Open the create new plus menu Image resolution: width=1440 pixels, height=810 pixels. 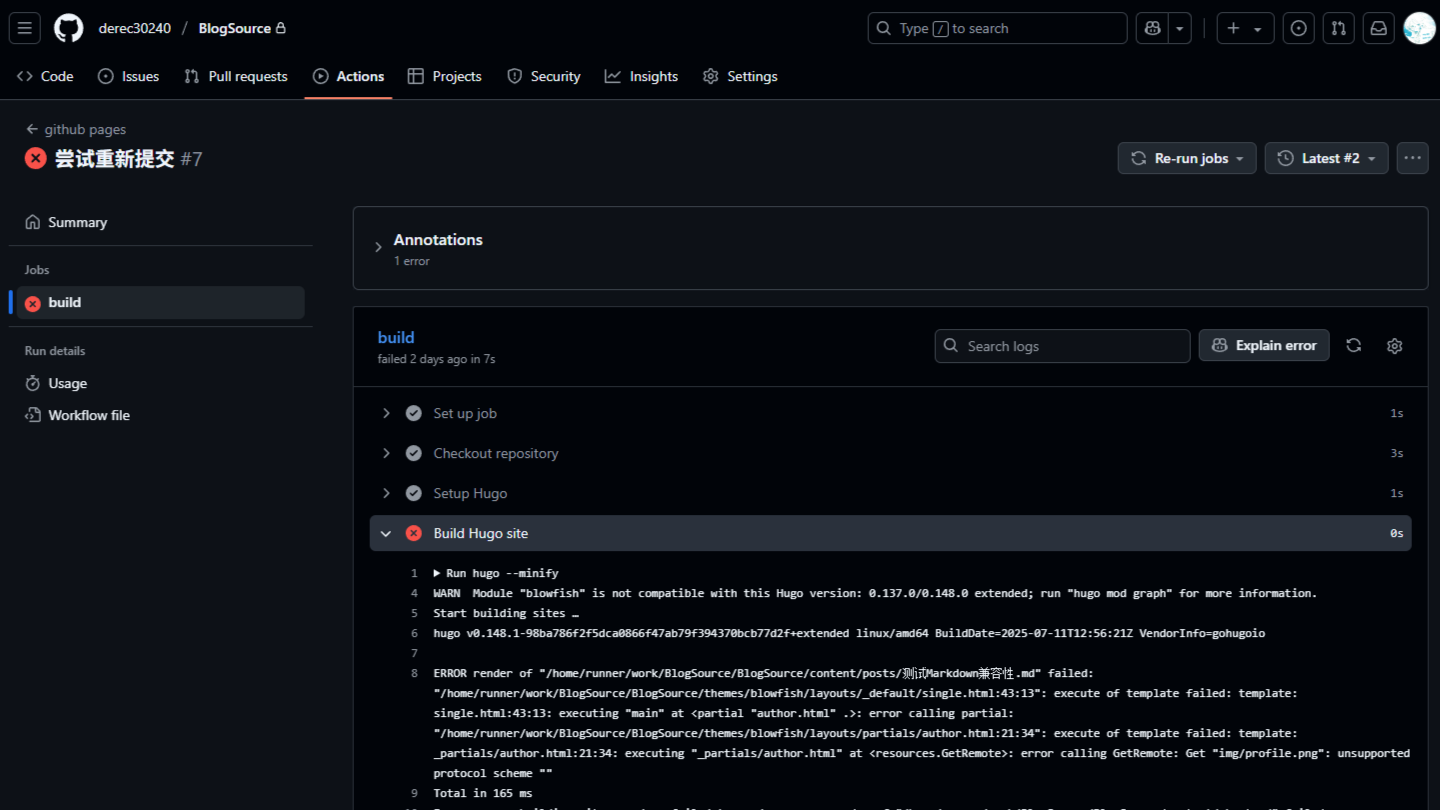pos(1245,28)
